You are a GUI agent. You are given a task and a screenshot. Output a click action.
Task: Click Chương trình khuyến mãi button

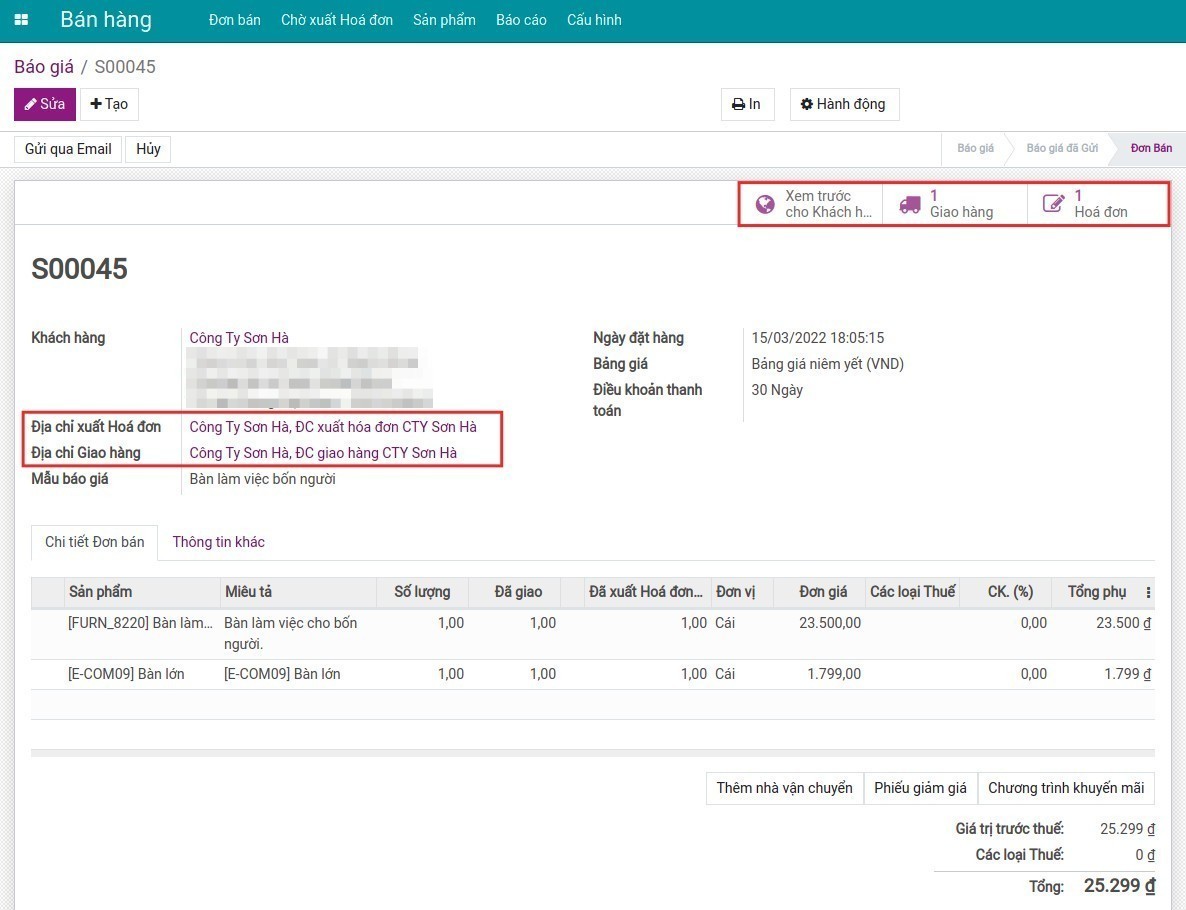1066,788
